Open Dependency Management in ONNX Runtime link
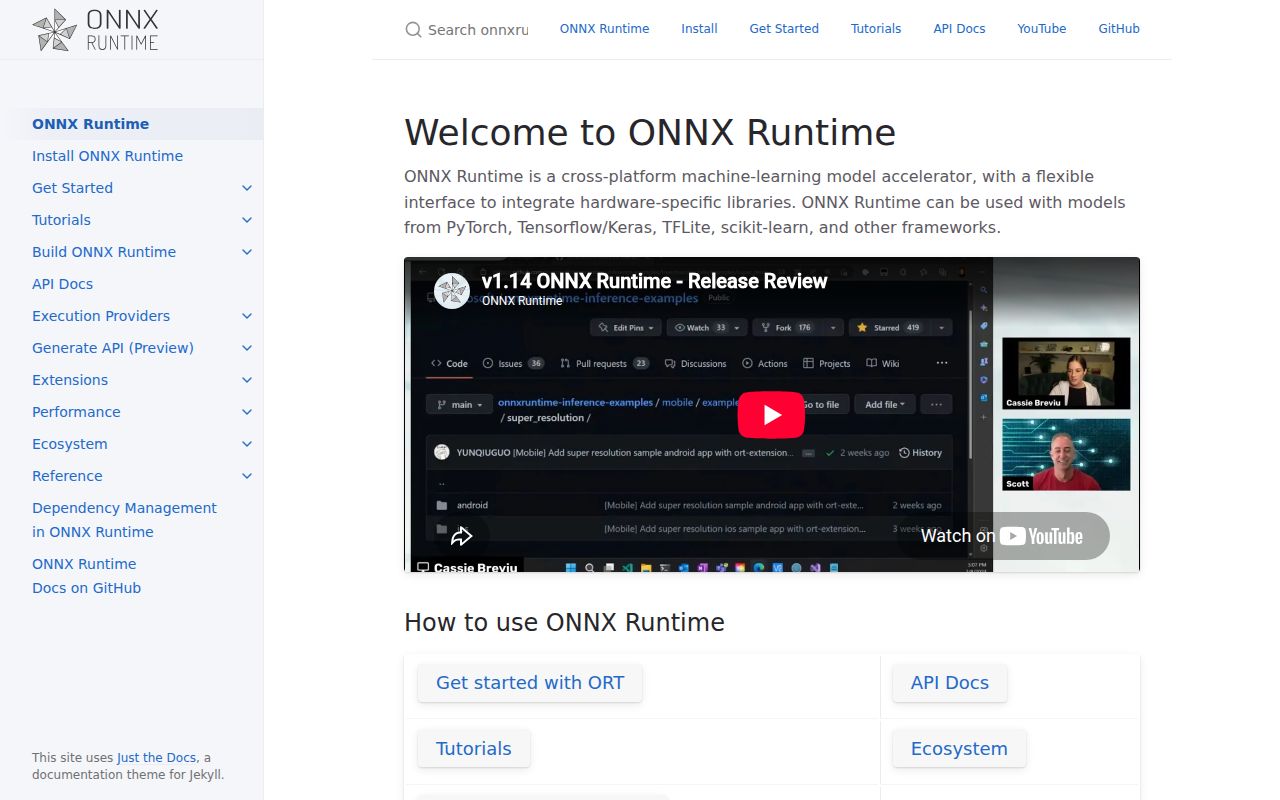Viewport: 1280px width, 800px height. (124, 520)
